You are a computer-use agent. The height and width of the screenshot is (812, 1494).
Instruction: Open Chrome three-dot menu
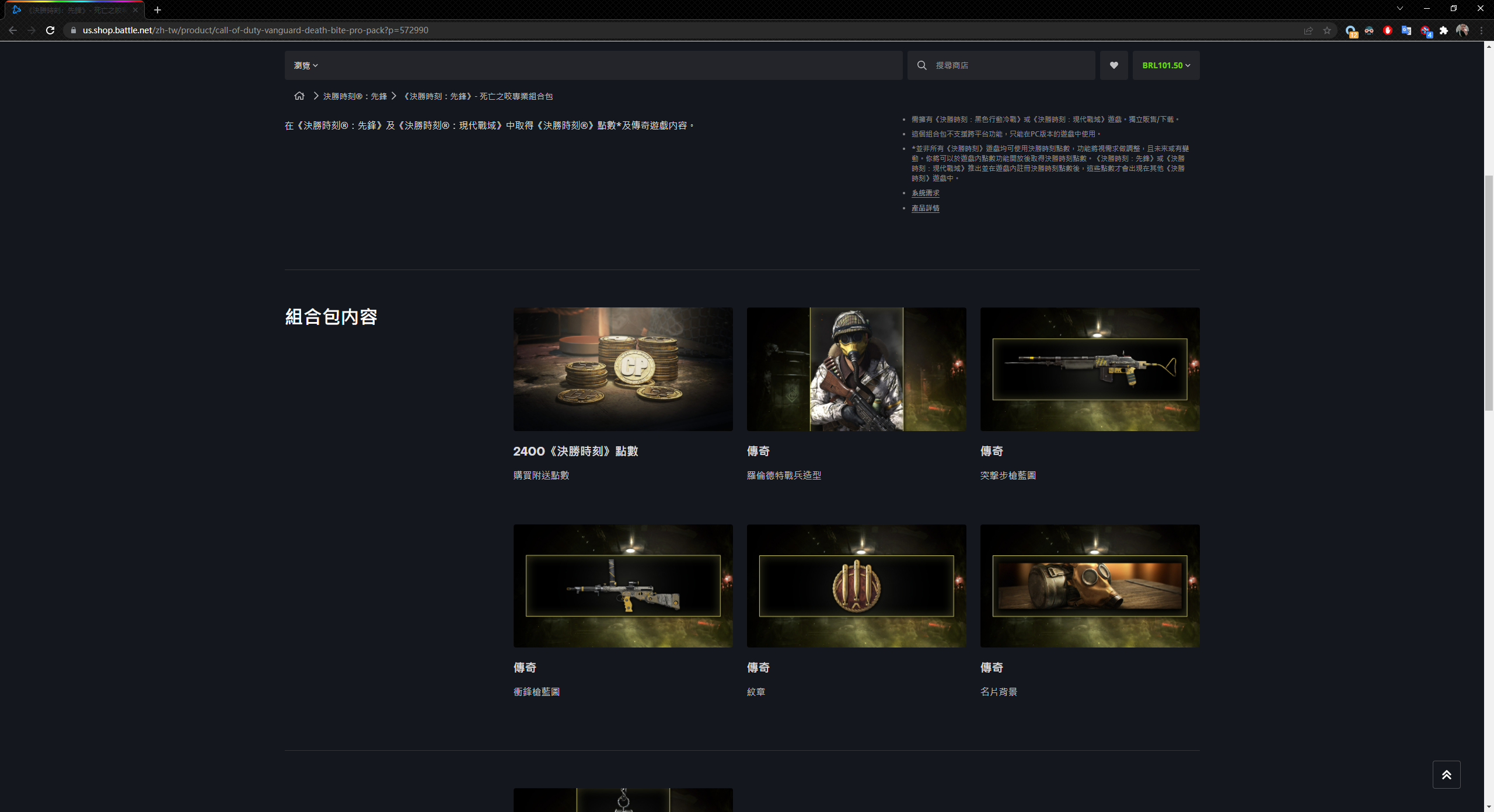[1481, 30]
